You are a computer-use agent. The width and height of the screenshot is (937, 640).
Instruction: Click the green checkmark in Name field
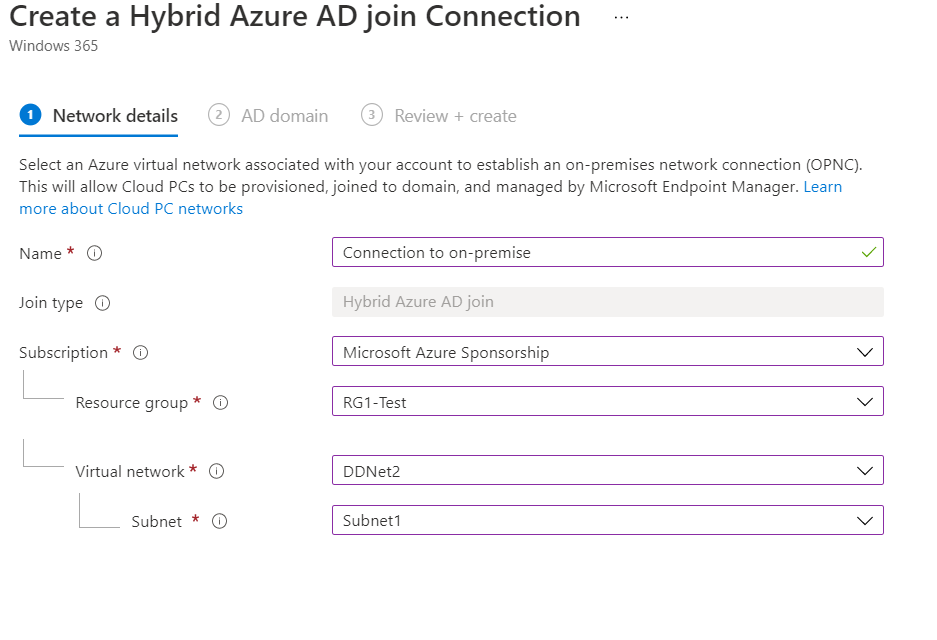[867, 252]
